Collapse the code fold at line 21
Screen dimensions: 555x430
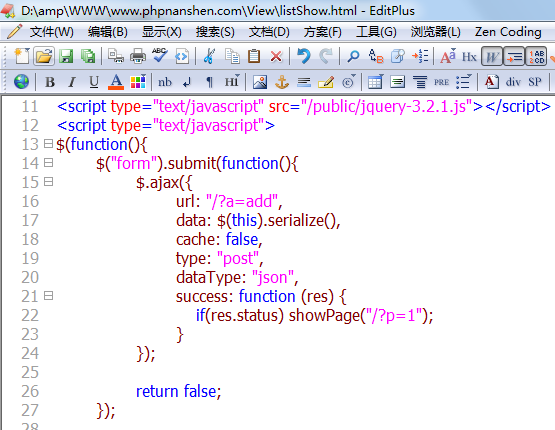(48, 296)
